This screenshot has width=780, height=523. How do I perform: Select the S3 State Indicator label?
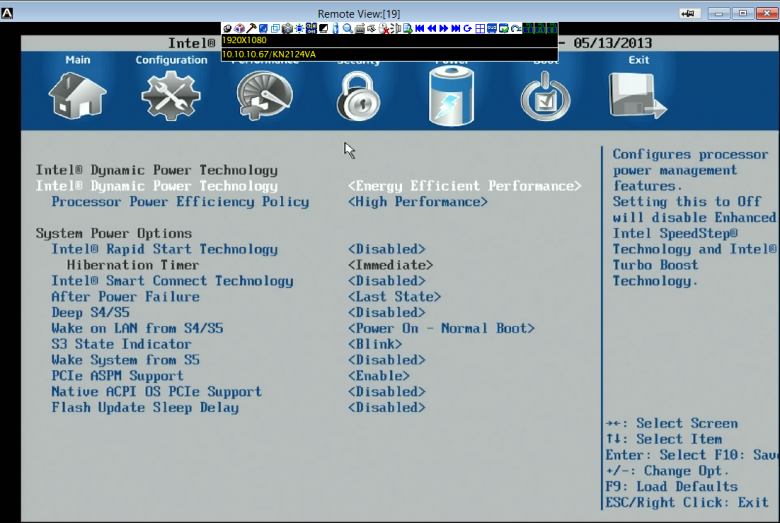tap(121, 344)
